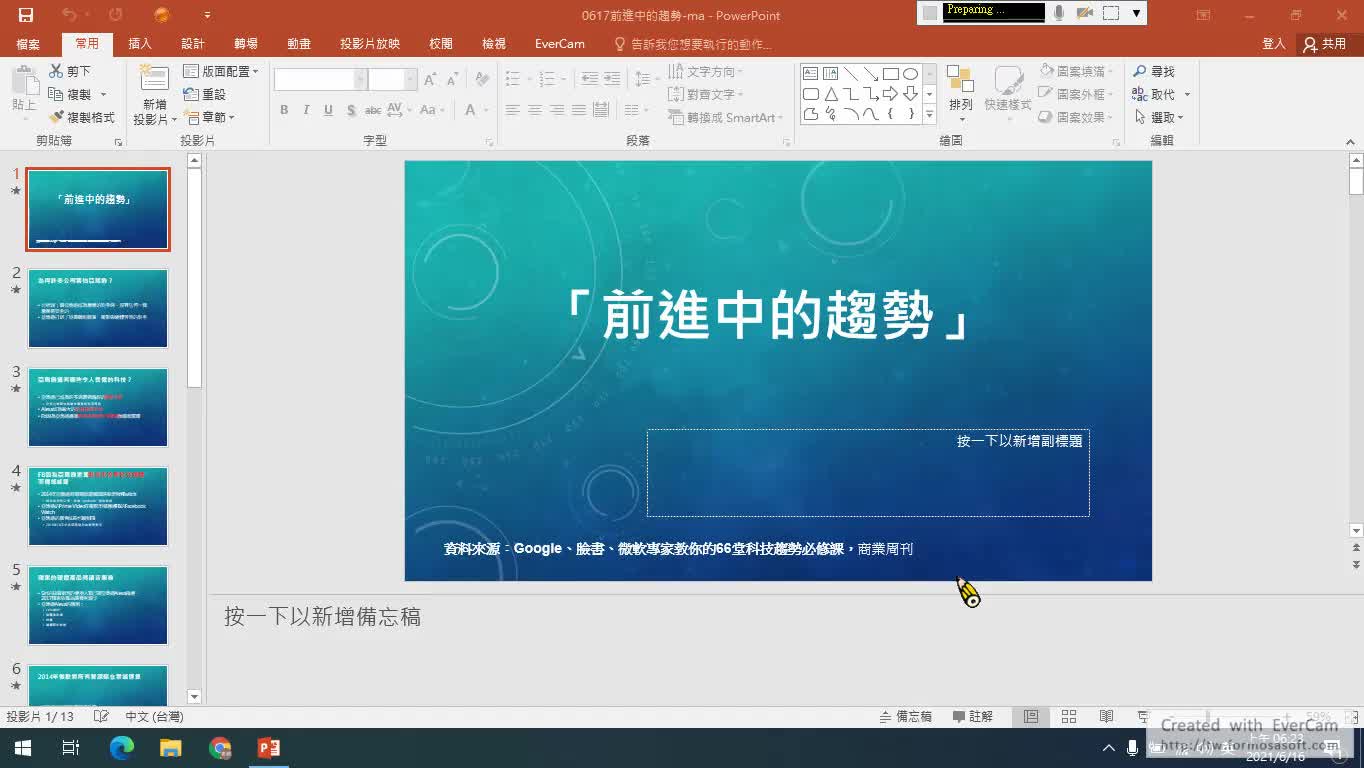Click the Comments (註解) status bar button

973,717
